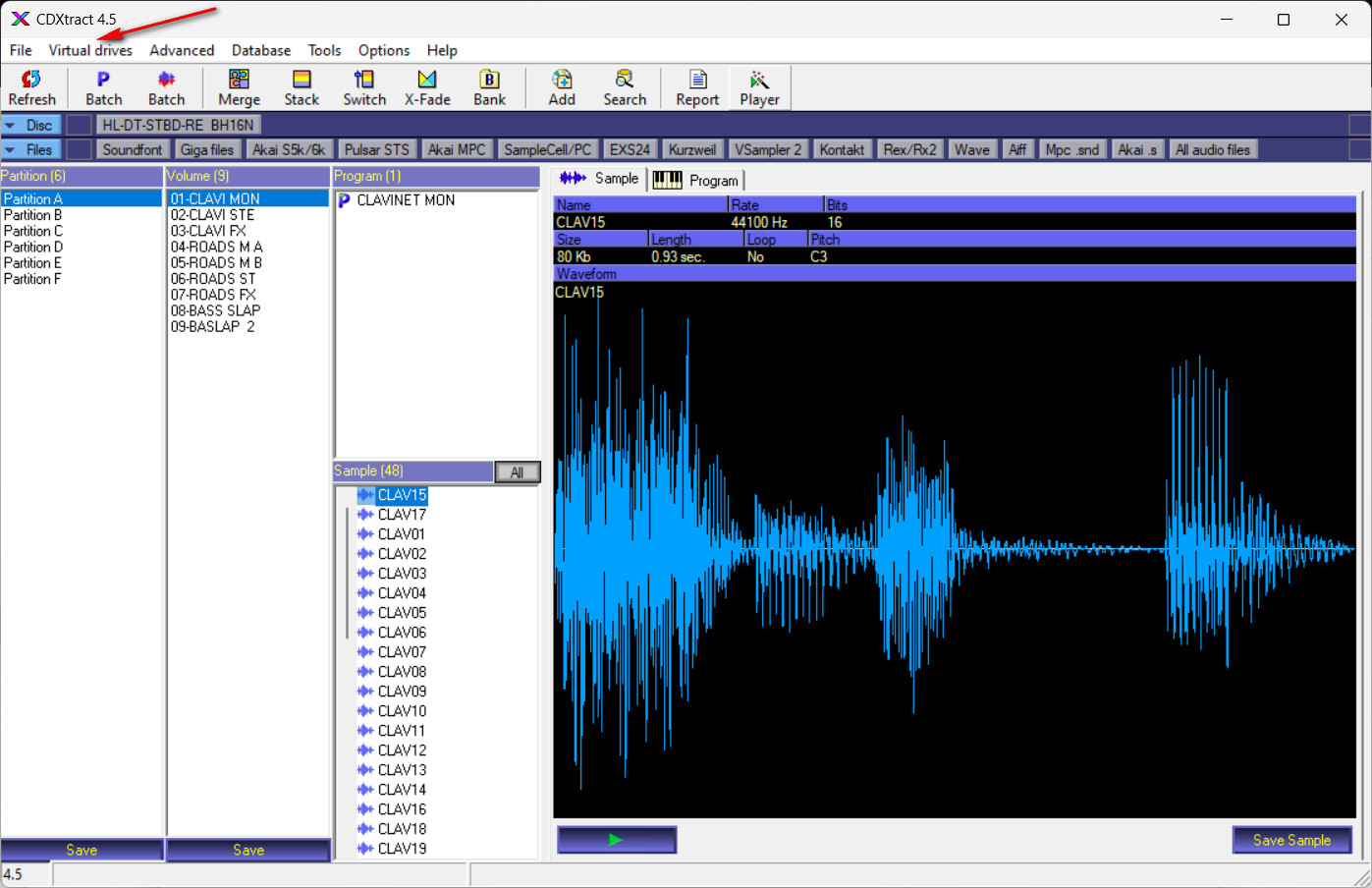Click the small box beside the Disc button
The height and width of the screenshot is (888, 1372).
click(80, 125)
